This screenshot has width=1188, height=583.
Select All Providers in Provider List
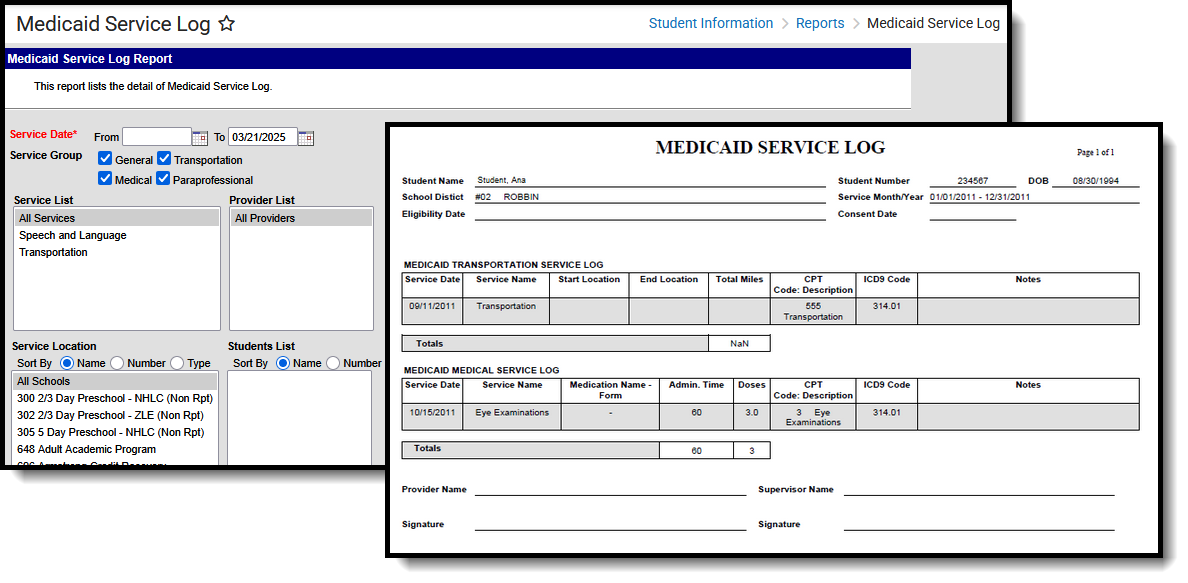[301, 218]
